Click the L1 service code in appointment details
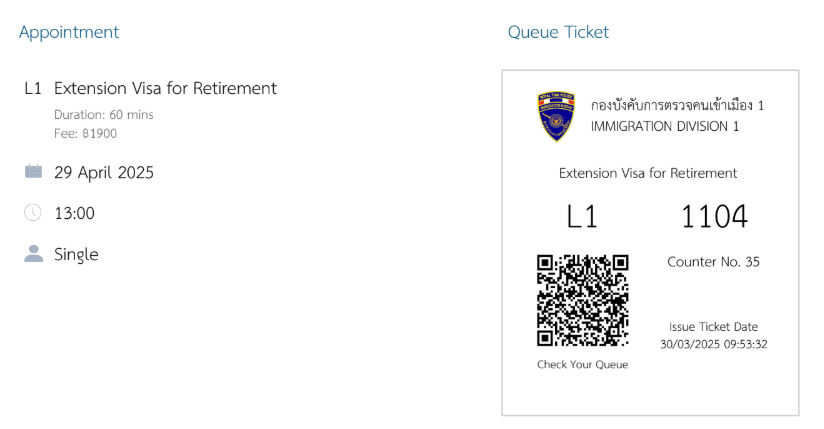 pos(33,88)
